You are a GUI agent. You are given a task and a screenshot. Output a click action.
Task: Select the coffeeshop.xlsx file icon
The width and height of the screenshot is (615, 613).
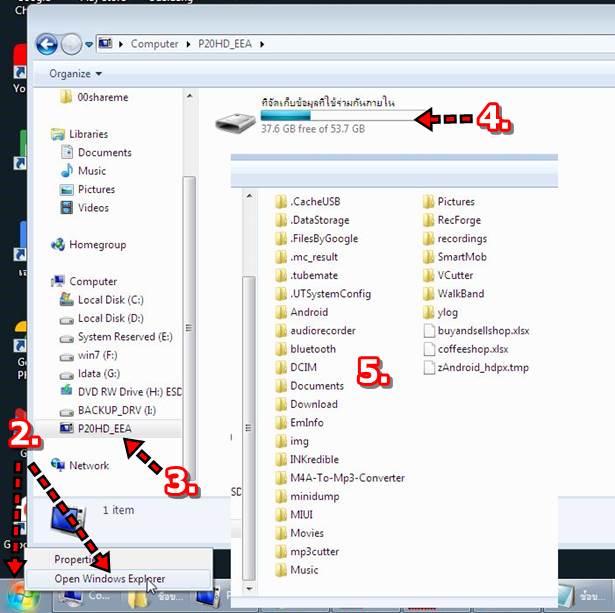pos(429,349)
